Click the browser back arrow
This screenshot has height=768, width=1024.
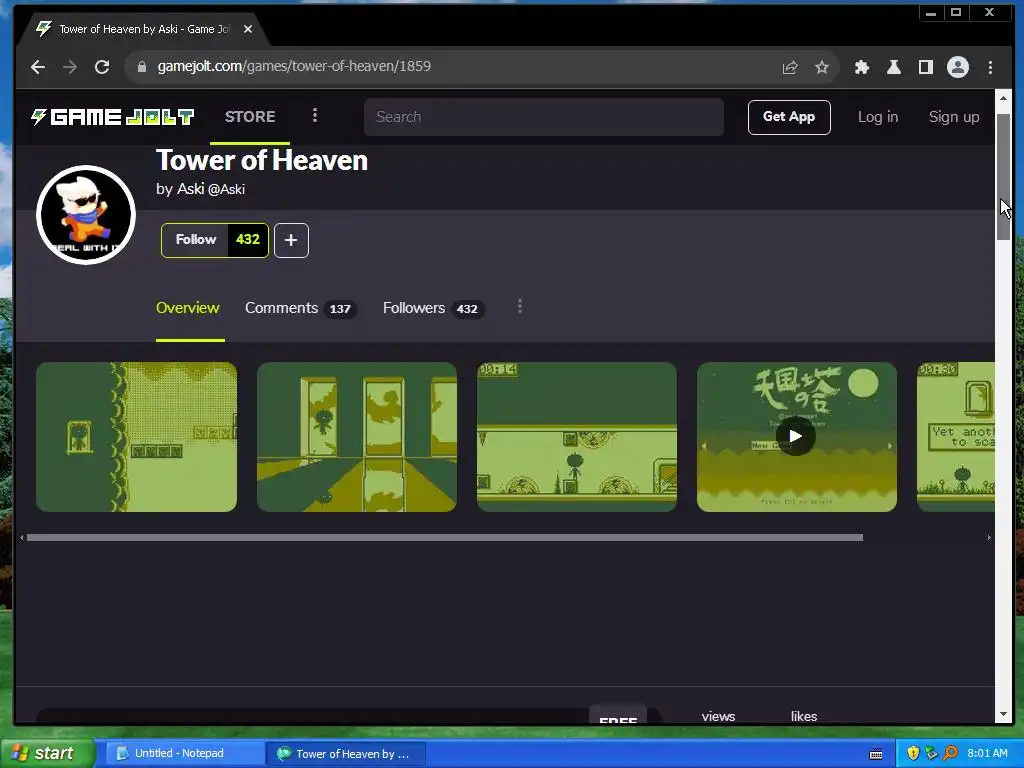point(38,67)
